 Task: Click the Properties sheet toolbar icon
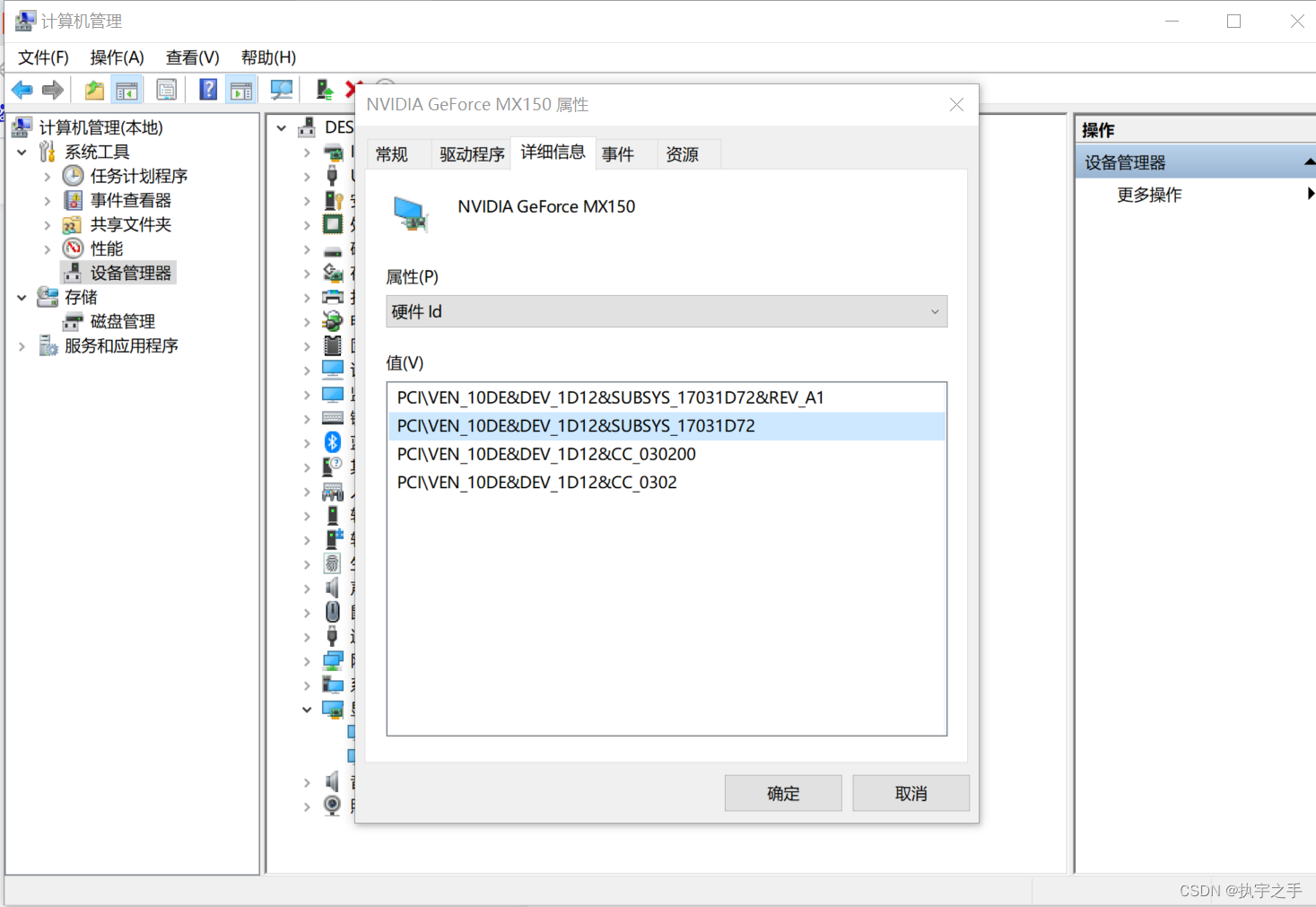[x=166, y=90]
